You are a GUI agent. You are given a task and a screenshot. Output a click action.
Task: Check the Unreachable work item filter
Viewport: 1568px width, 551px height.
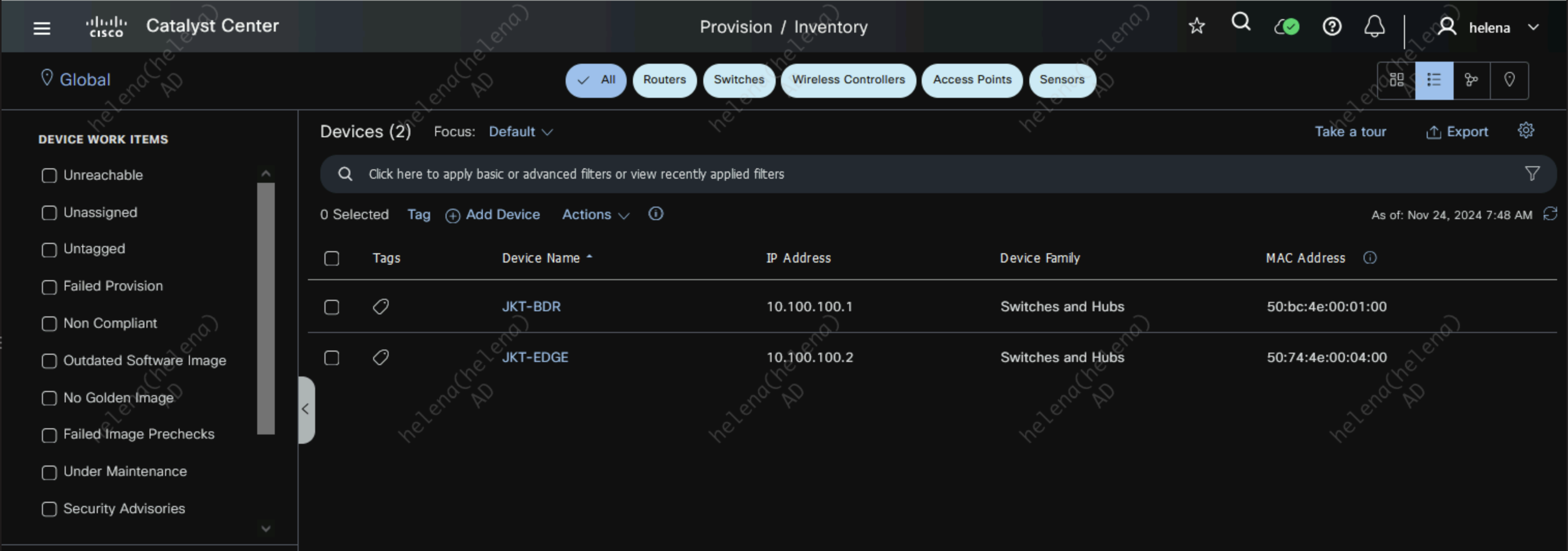49,176
